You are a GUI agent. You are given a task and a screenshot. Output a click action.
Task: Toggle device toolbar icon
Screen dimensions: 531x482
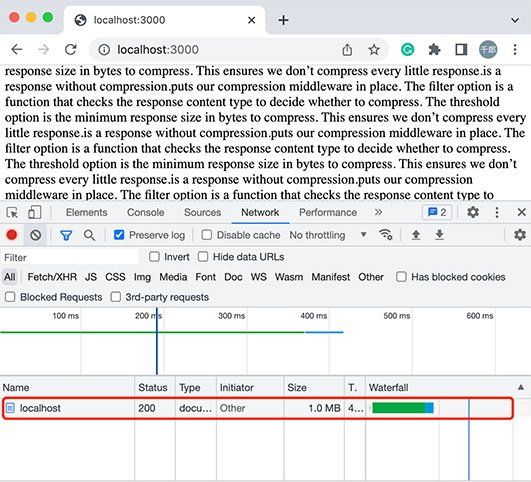(35, 213)
